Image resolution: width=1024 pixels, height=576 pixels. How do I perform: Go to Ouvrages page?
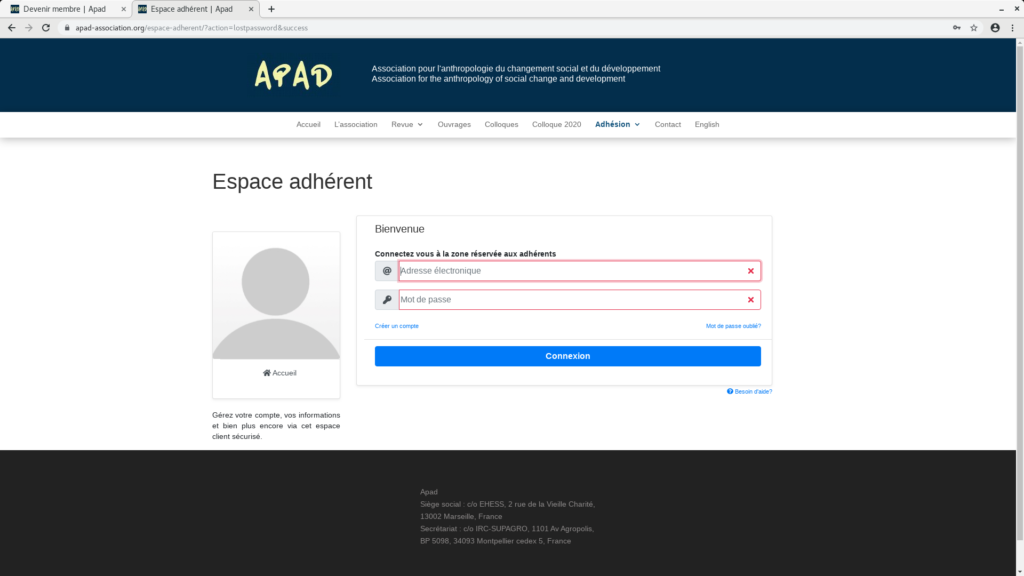tap(454, 125)
